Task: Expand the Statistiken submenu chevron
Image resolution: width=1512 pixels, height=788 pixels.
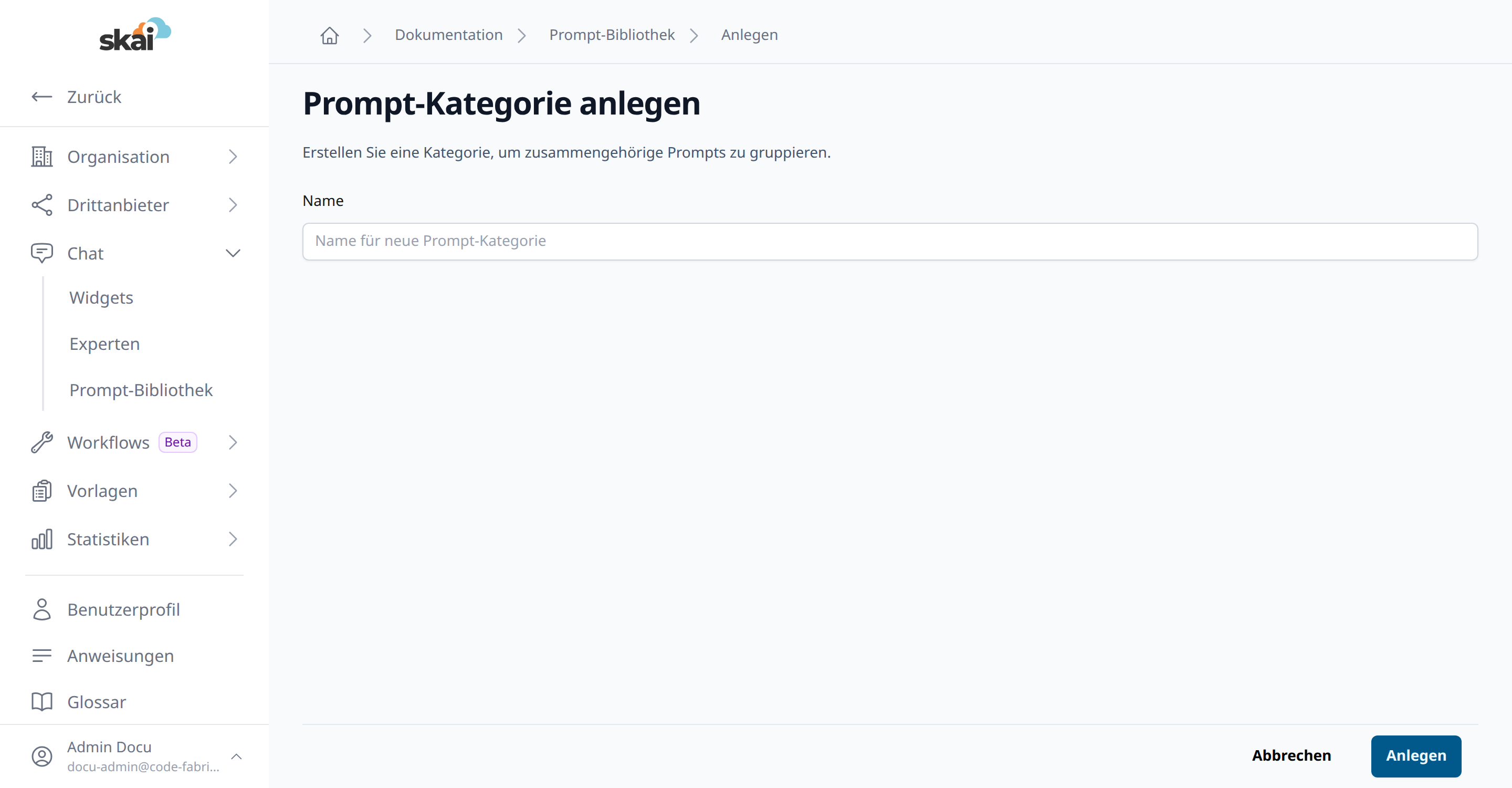Action: [233, 539]
